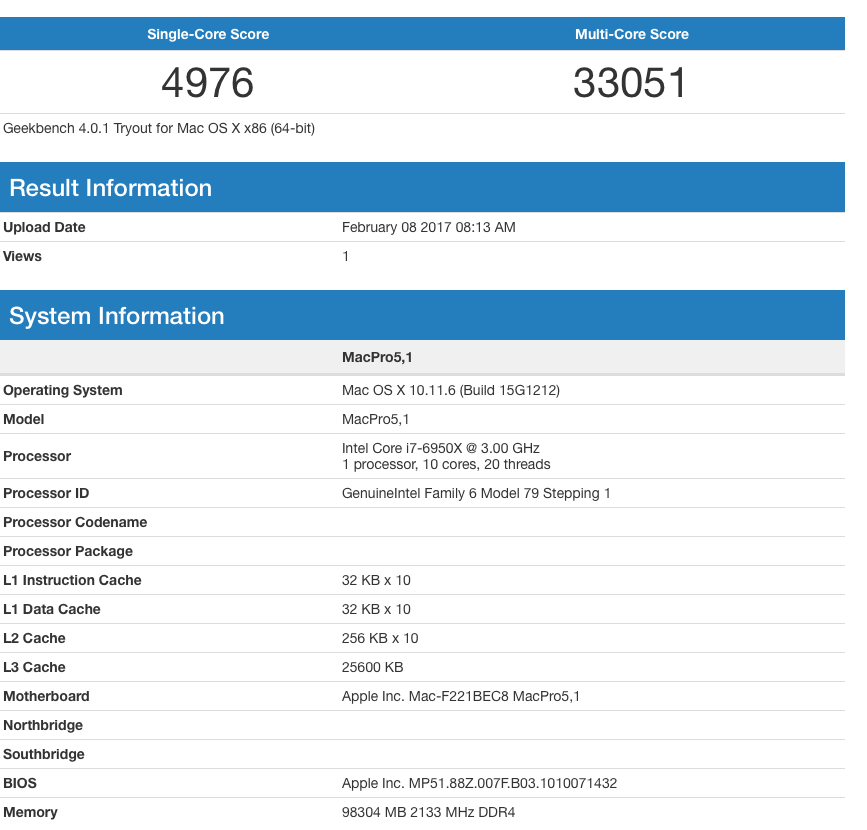
Task: Click the Operating System label
Action: [x=62, y=390]
